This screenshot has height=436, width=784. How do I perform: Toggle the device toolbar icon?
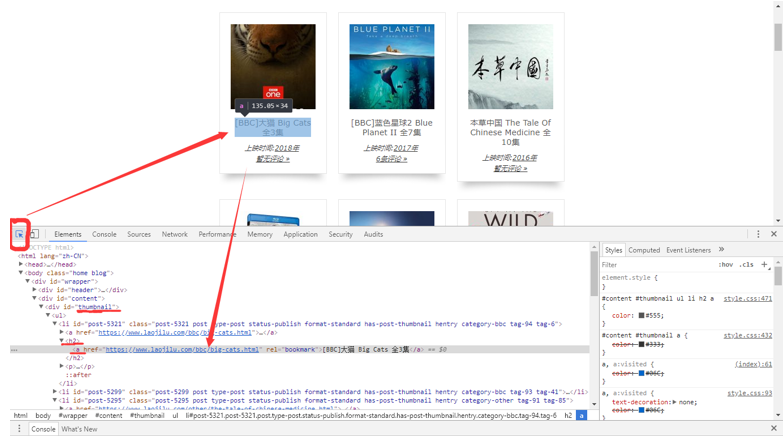coord(33,234)
